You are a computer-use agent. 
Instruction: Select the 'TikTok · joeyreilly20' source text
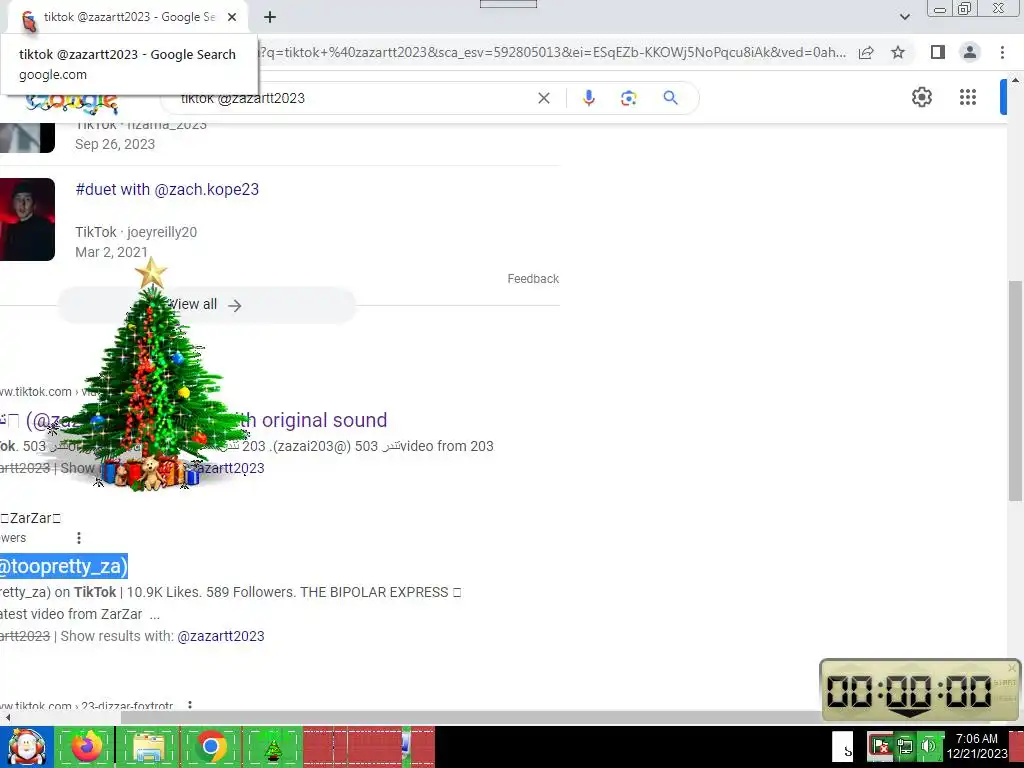pos(136,232)
